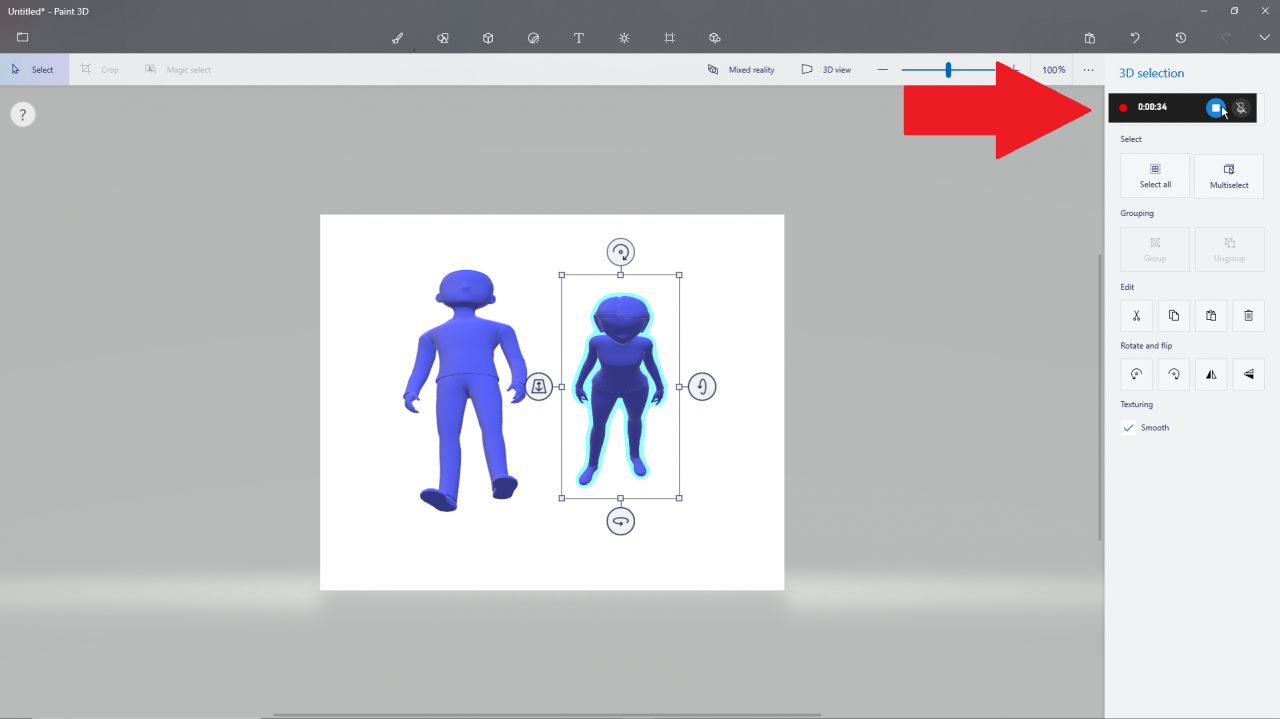The image size is (1280, 719).
Task: Delete the selected 3D object
Action: click(1248, 316)
